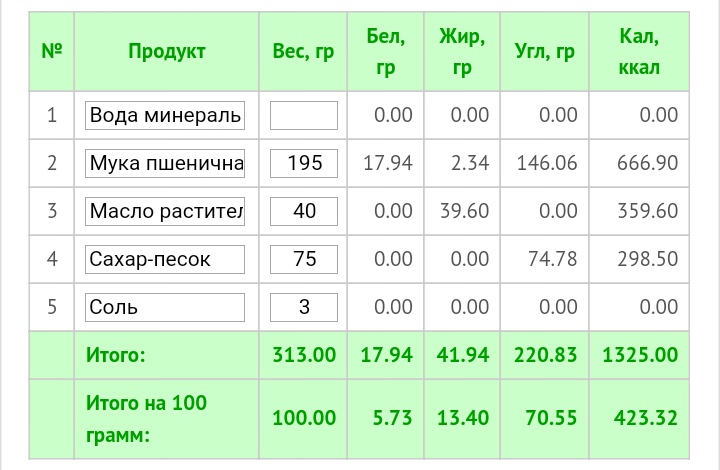
Task: Select the weight box with value 75
Action: (x=304, y=259)
